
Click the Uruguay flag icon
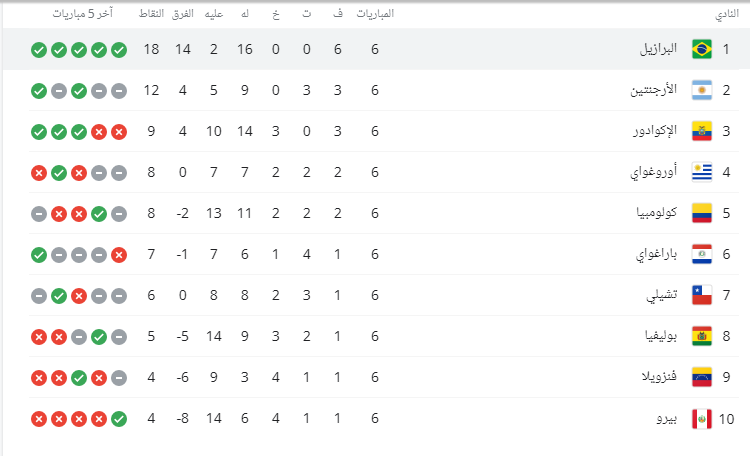coord(701,172)
